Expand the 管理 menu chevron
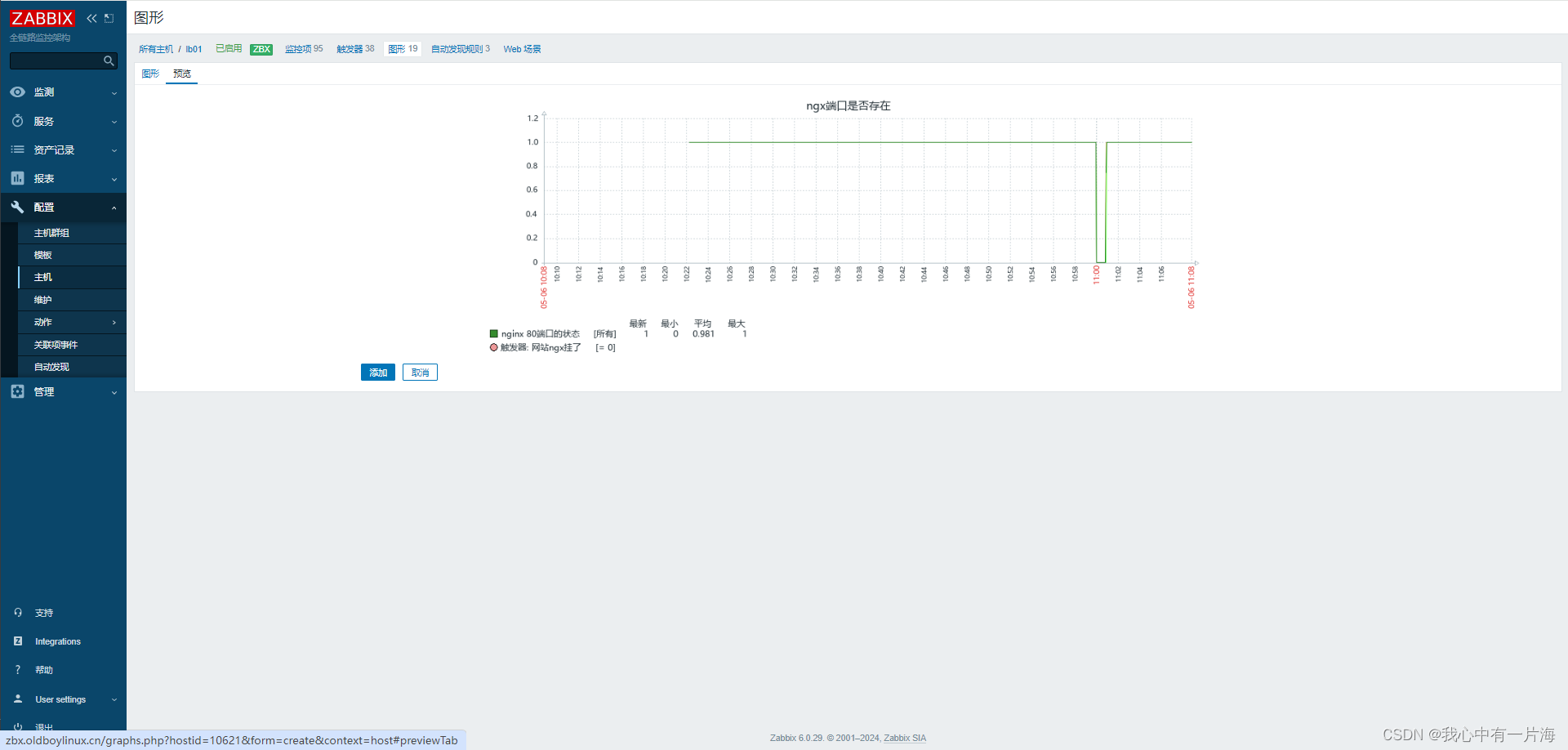 pos(114,392)
